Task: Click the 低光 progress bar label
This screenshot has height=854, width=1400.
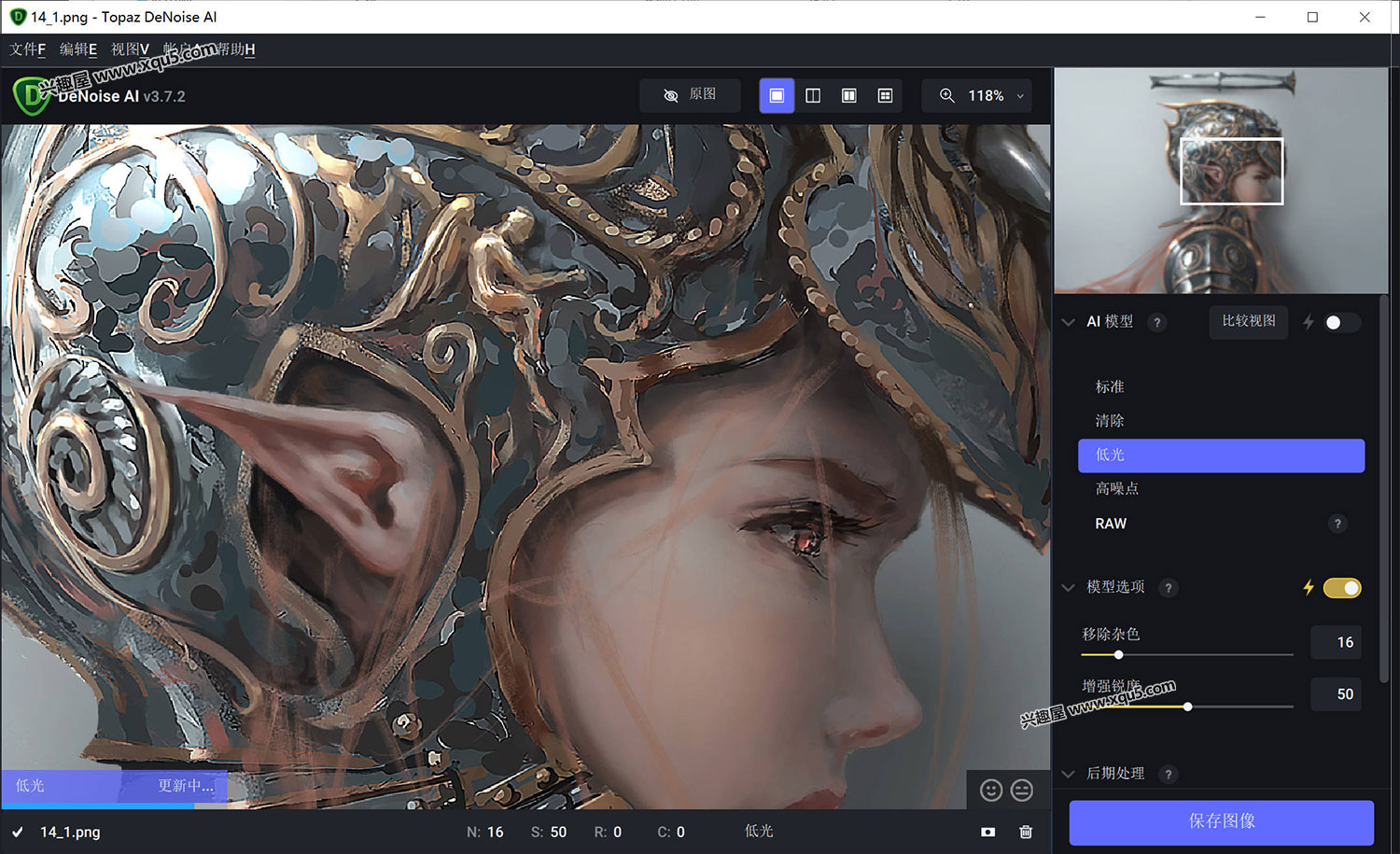Action: pos(30,786)
